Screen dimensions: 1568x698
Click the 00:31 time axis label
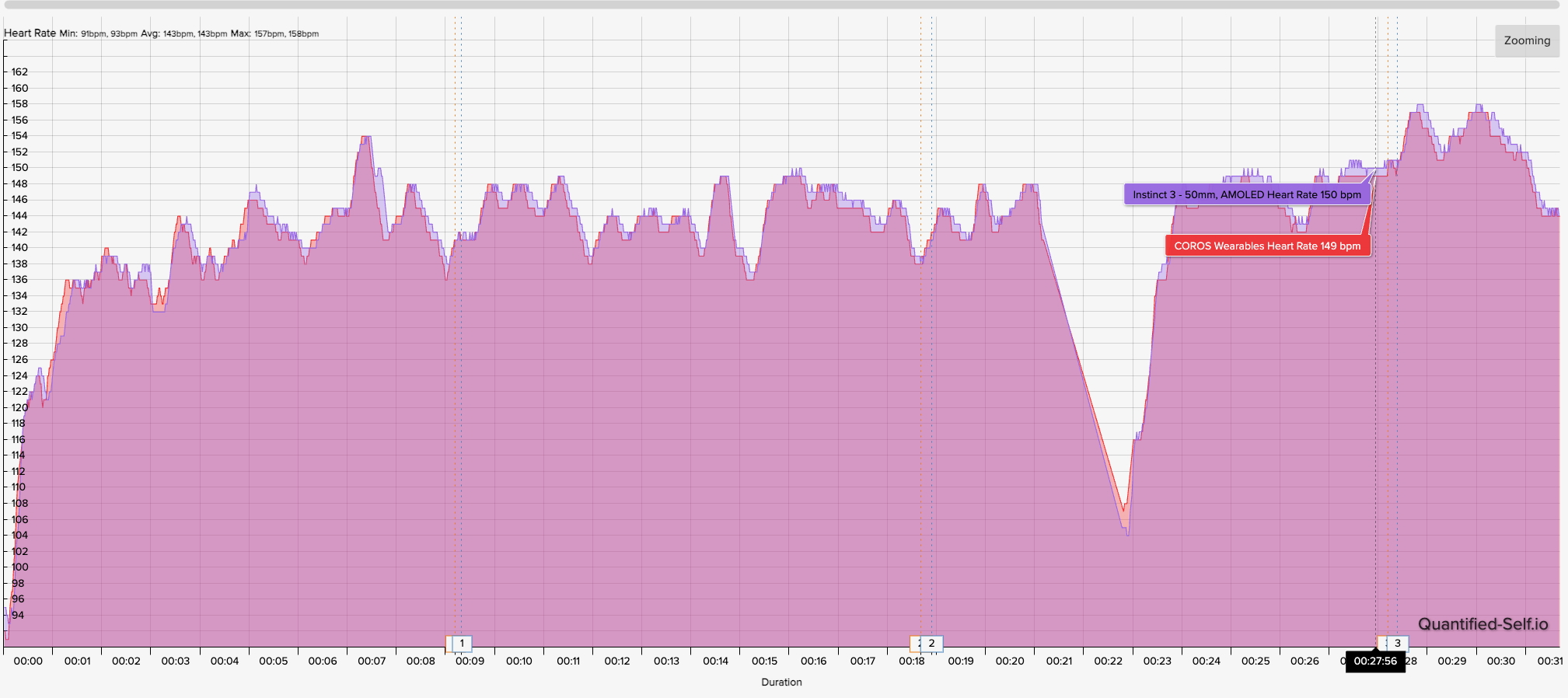click(1549, 661)
